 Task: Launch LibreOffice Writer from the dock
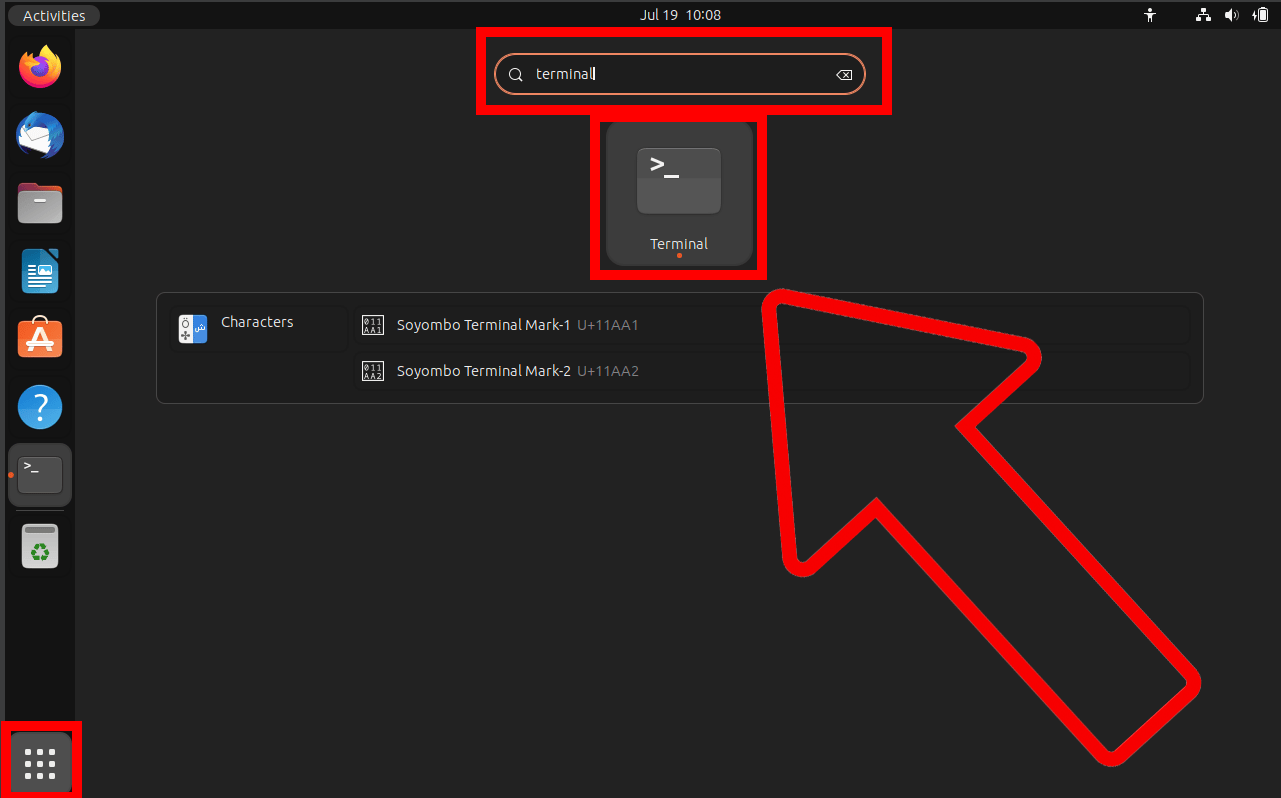pos(39,271)
